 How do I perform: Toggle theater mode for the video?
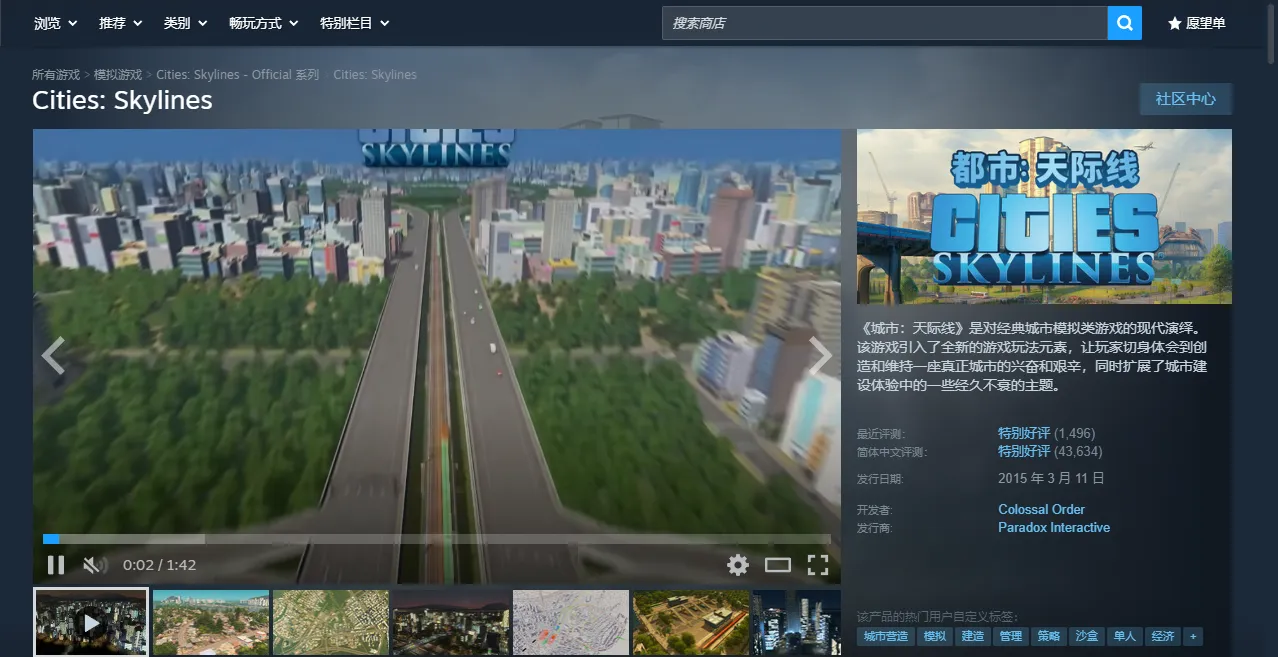[x=778, y=565]
